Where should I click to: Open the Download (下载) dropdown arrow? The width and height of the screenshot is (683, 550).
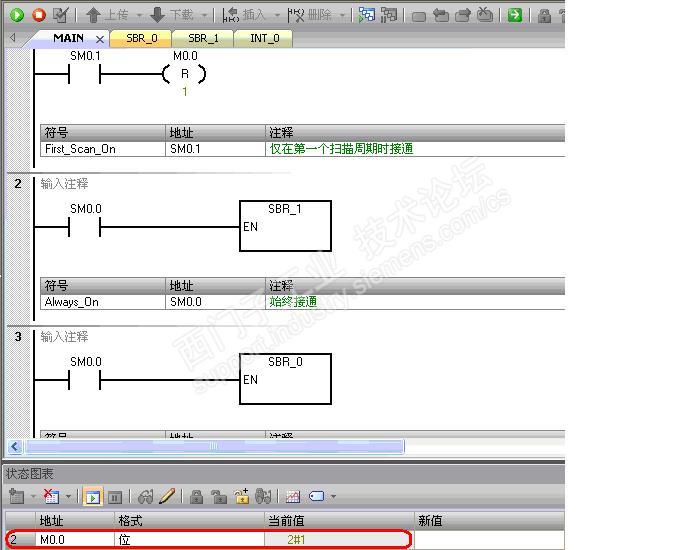pos(204,16)
